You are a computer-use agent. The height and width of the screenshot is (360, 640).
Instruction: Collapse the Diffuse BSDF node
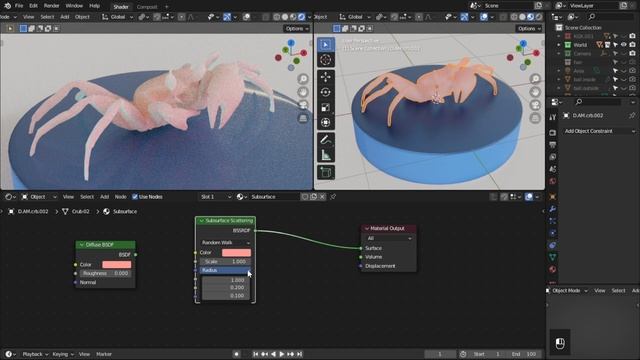[81, 244]
